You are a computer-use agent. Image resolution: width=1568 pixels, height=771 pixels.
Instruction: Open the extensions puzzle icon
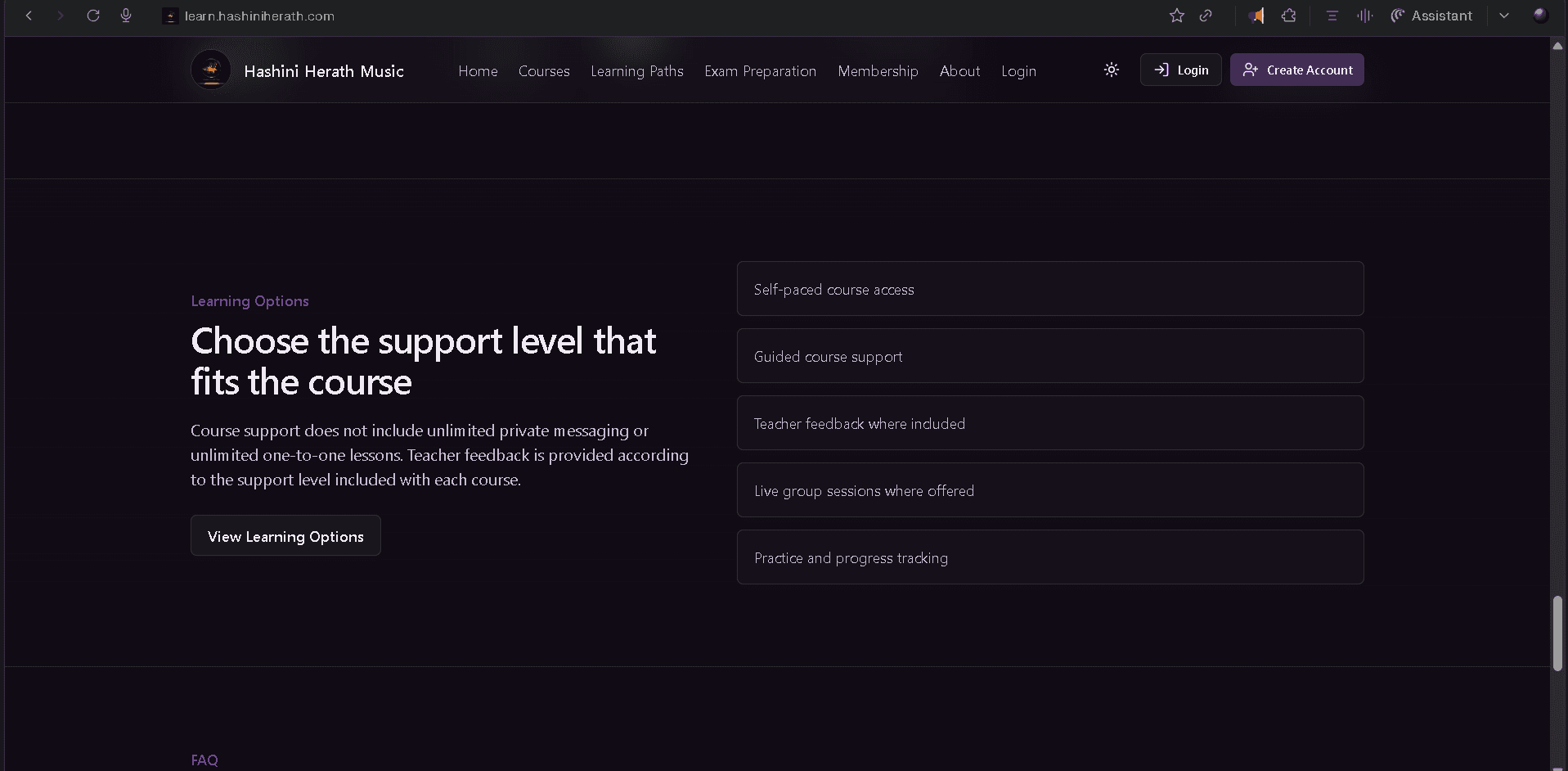point(1289,16)
